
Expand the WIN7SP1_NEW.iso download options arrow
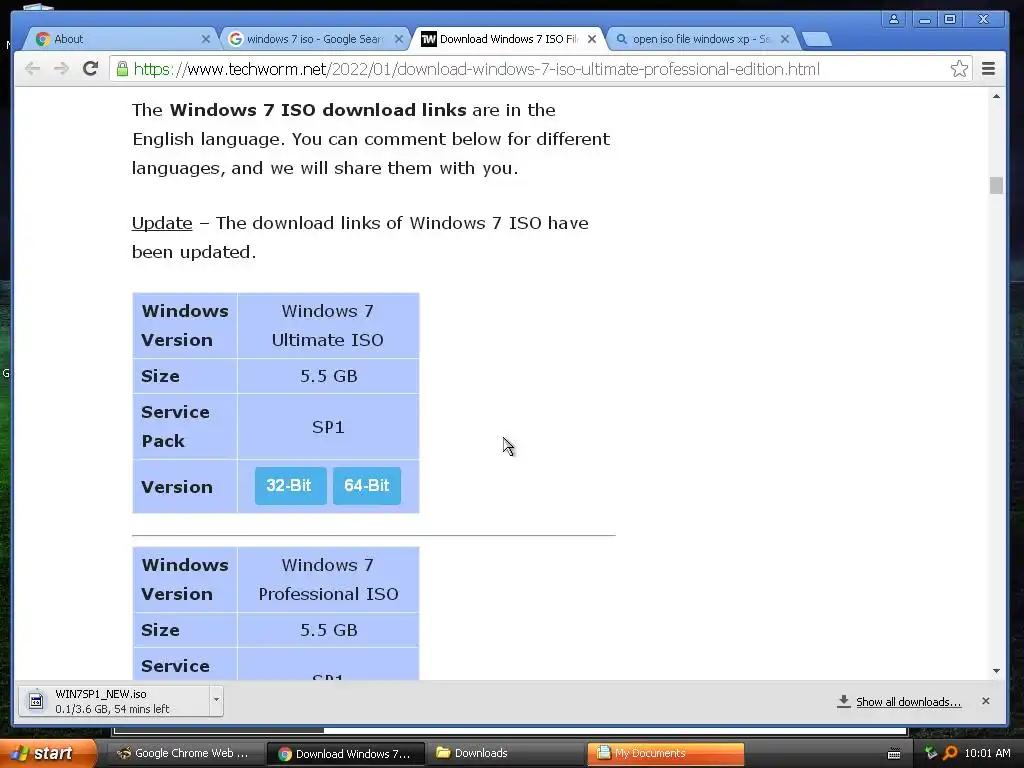(x=216, y=701)
